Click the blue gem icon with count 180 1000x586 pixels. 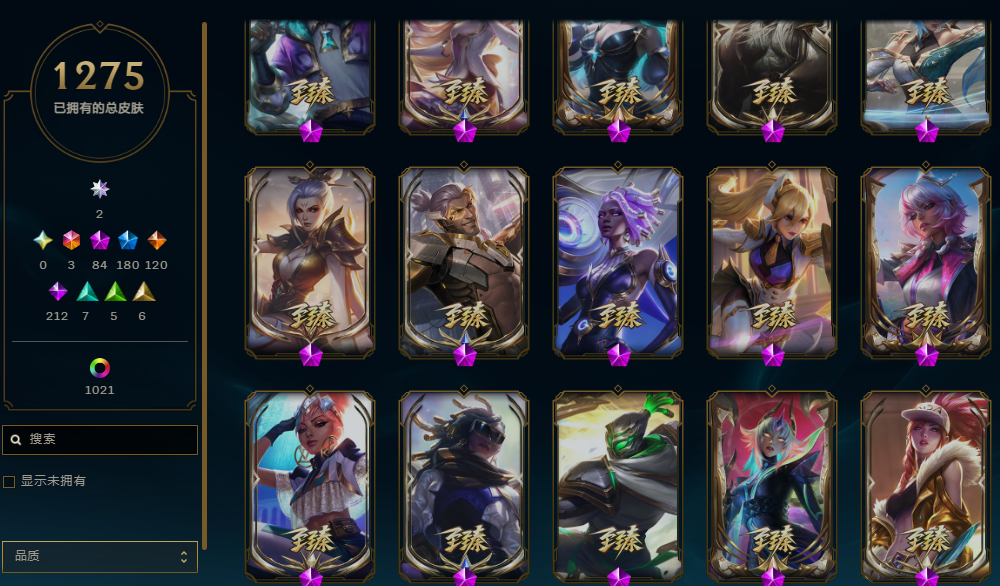128,240
